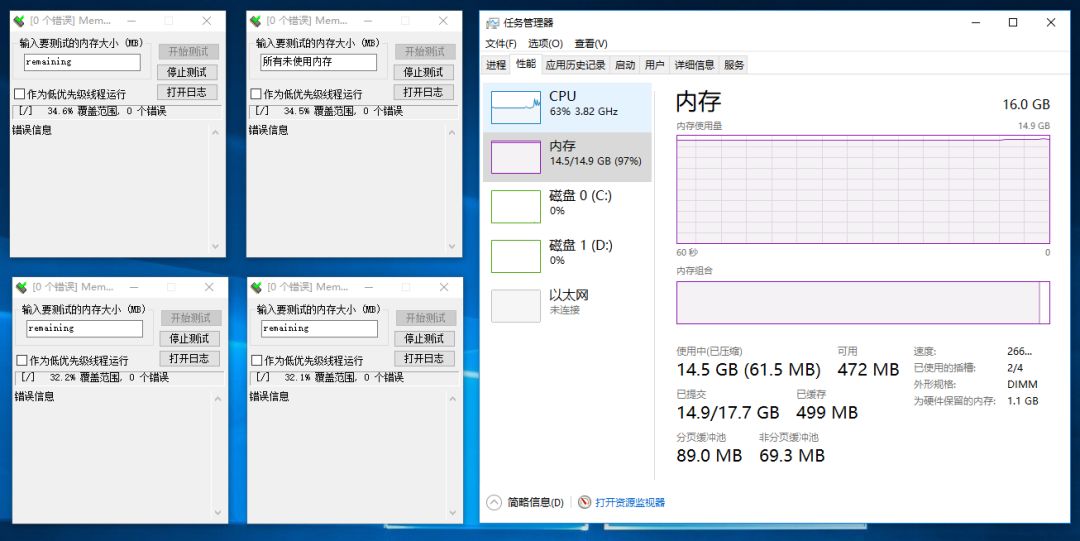This screenshot has height=541, width=1080.
Task: Click the MemTest icon in the 32.2% coverage window
Action: (x=21, y=287)
